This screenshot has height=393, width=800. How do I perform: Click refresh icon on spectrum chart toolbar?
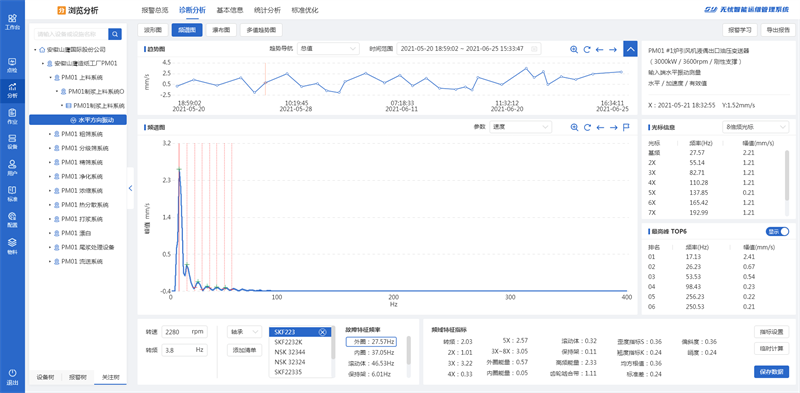pos(587,127)
